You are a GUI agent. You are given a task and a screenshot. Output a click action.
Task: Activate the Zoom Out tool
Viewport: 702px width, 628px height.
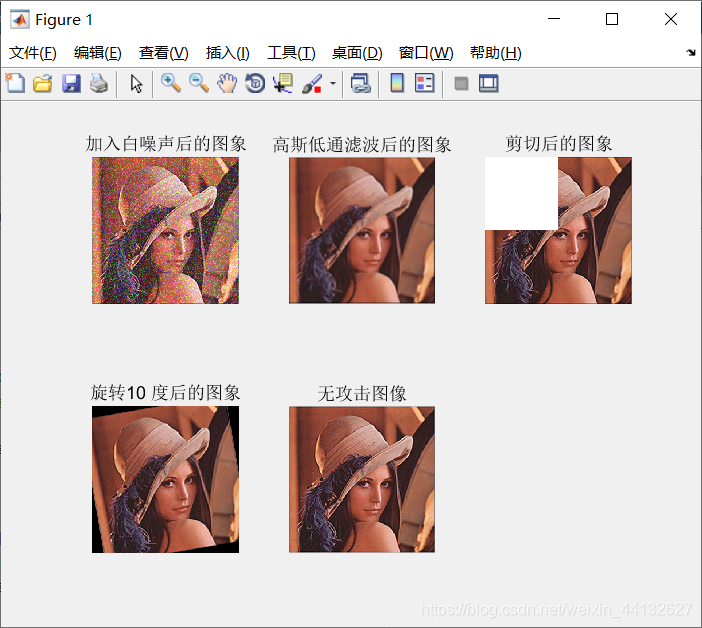(199, 83)
